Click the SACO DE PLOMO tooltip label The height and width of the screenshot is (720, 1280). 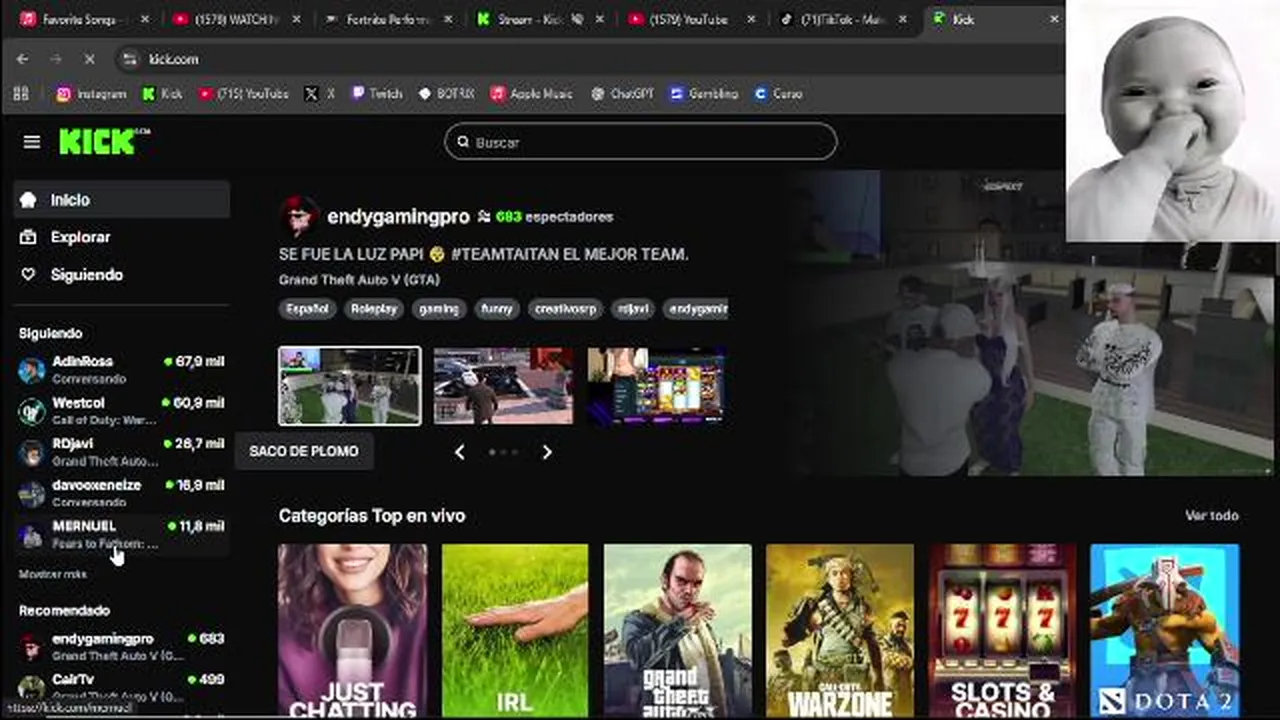pos(304,451)
